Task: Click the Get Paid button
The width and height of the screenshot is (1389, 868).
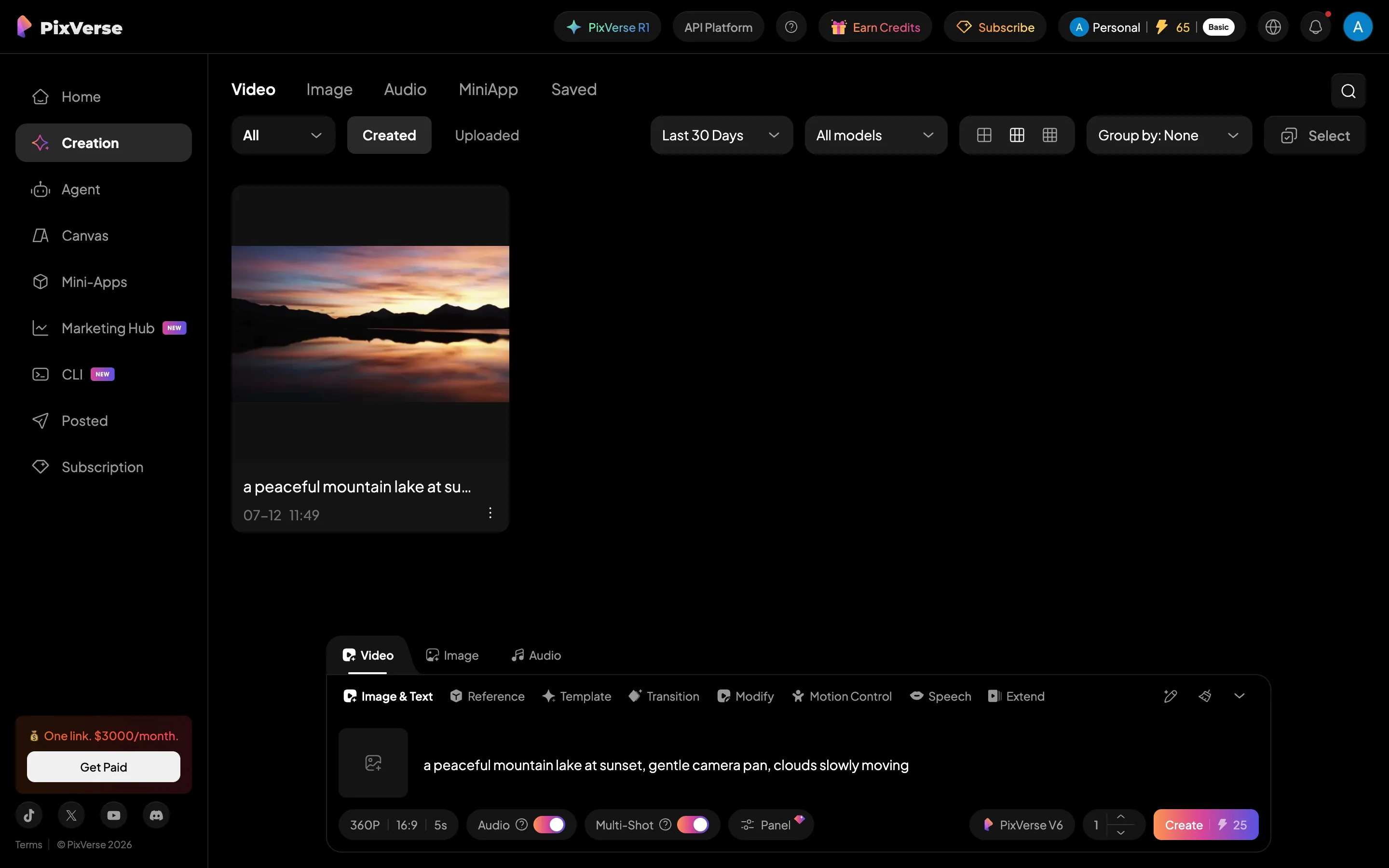Action: tap(103, 767)
